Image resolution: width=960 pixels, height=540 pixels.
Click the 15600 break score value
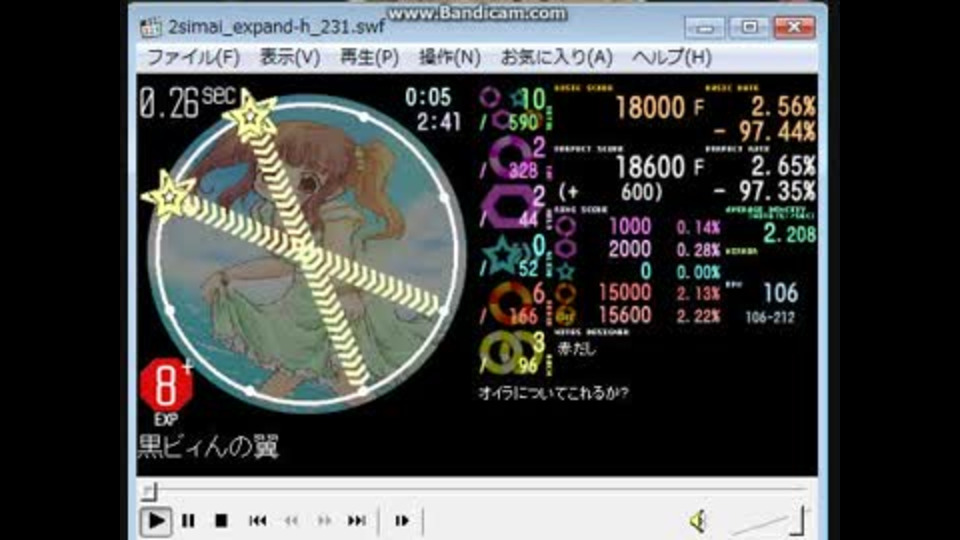624,315
